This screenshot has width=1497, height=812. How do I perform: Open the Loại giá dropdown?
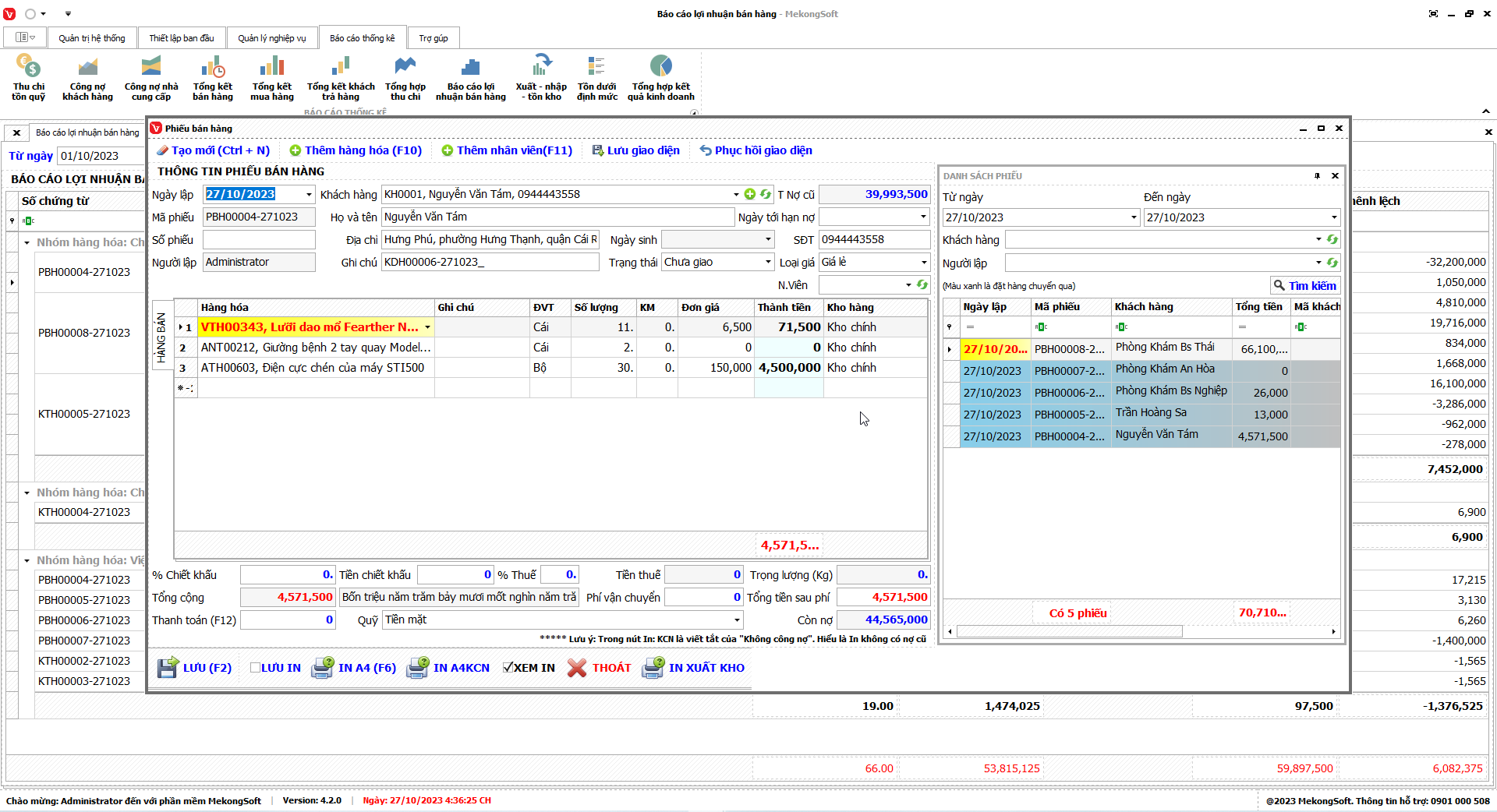coord(924,263)
